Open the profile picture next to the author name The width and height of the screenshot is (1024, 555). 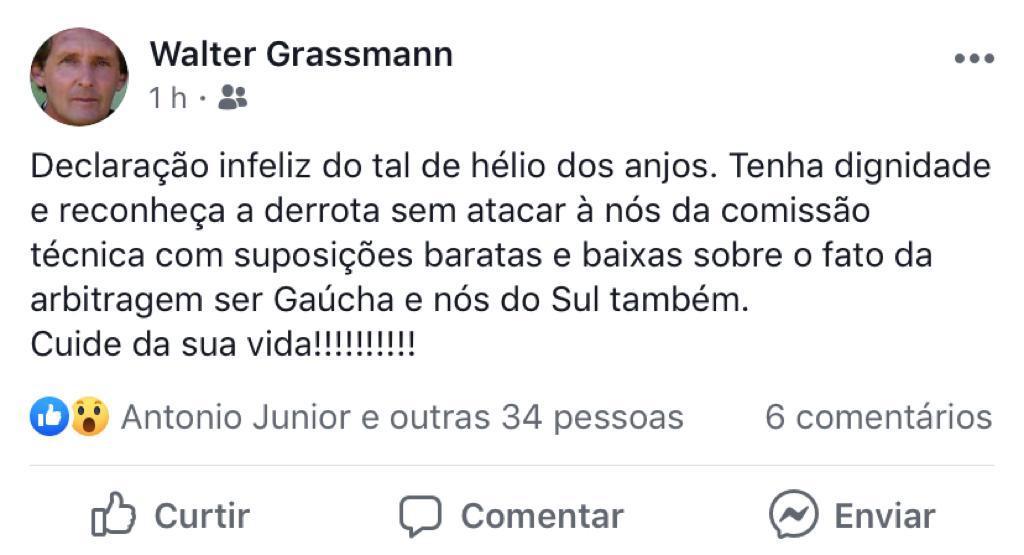(x=79, y=77)
